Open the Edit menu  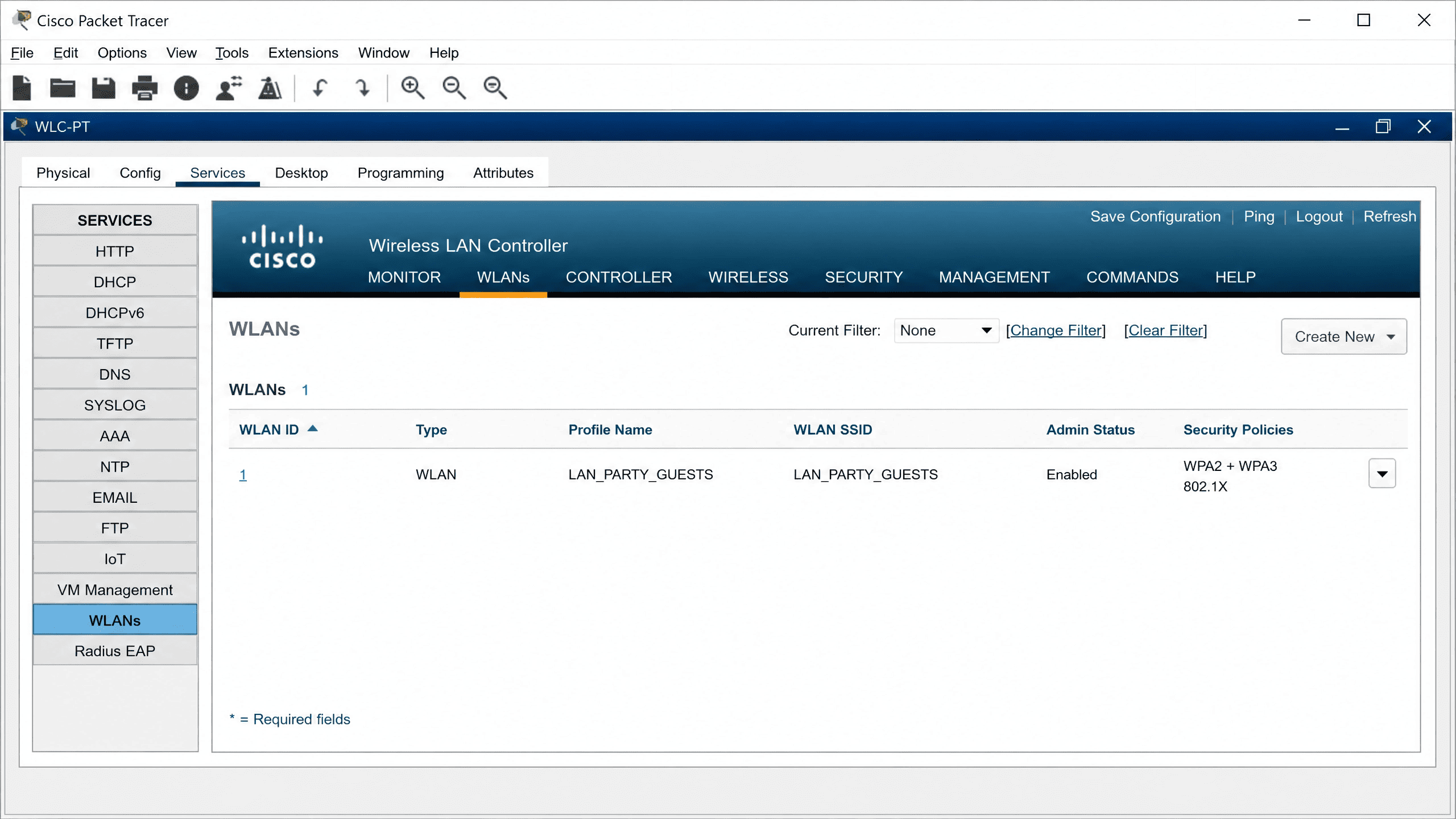tap(65, 53)
